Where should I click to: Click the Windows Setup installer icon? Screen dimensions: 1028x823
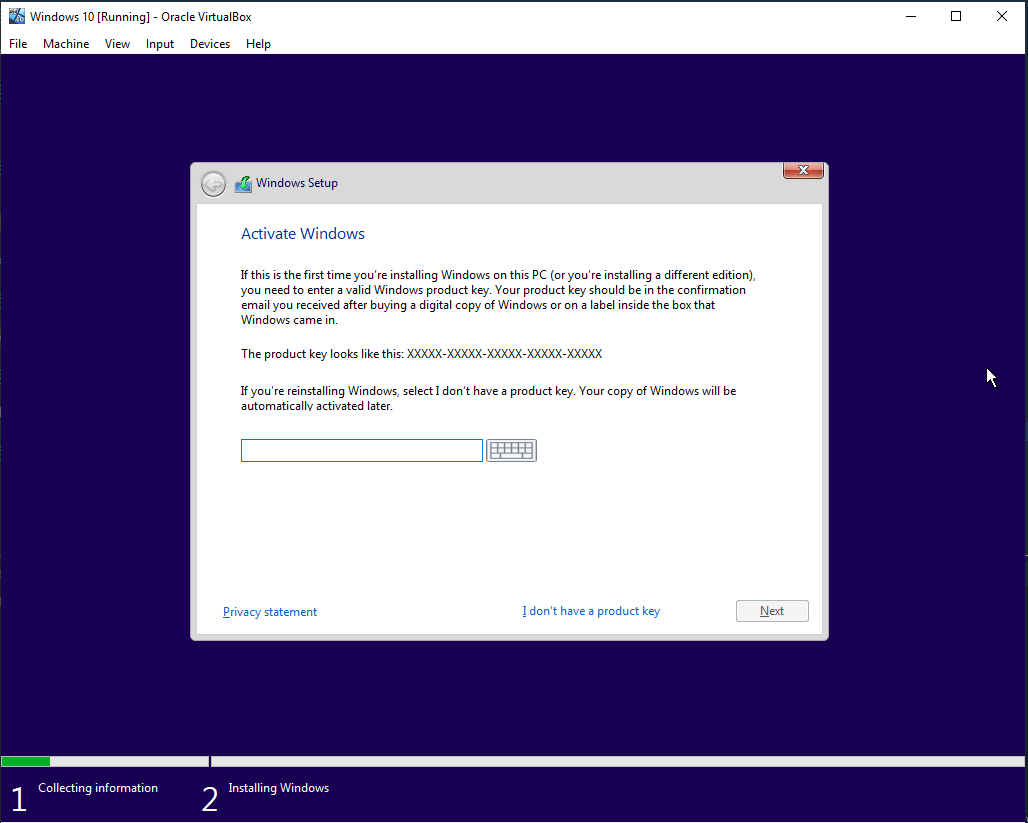click(243, 184)
